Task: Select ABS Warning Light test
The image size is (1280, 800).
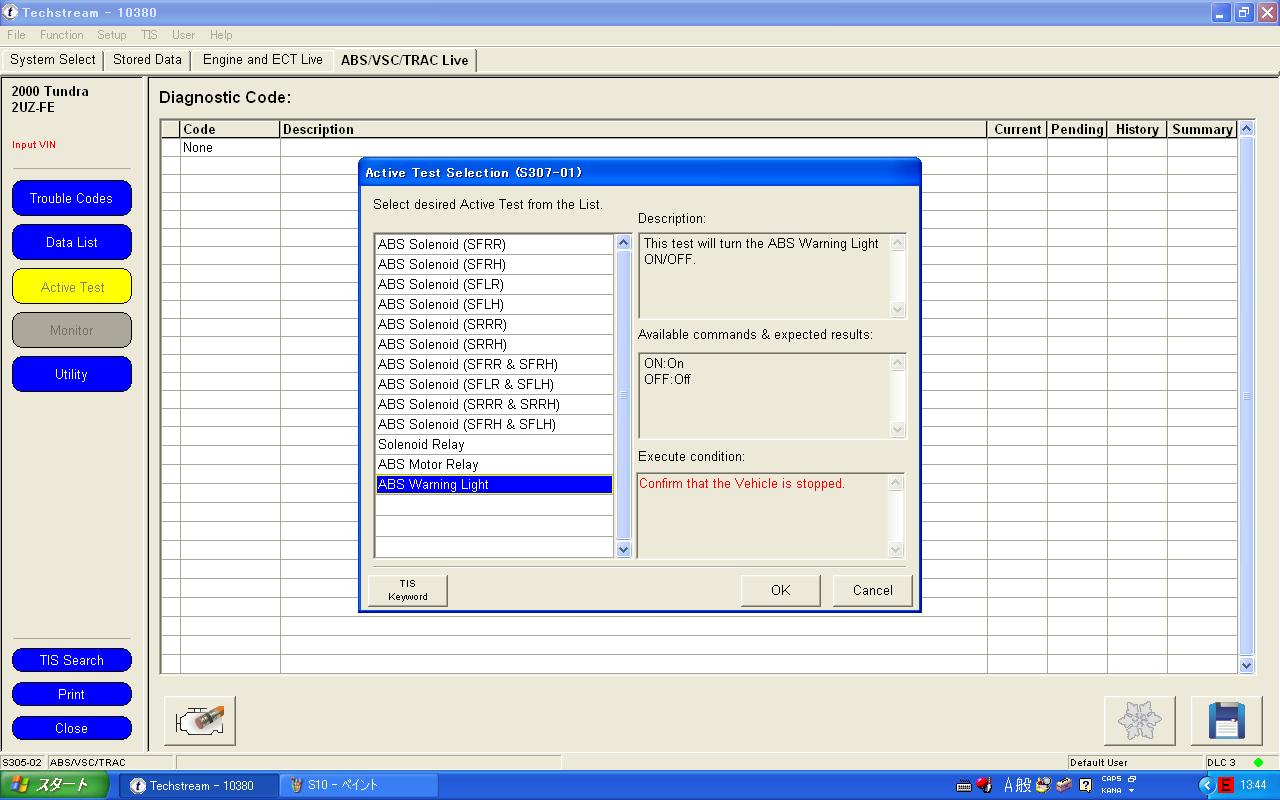Action: pyautogui.click(x=494, y=484)
